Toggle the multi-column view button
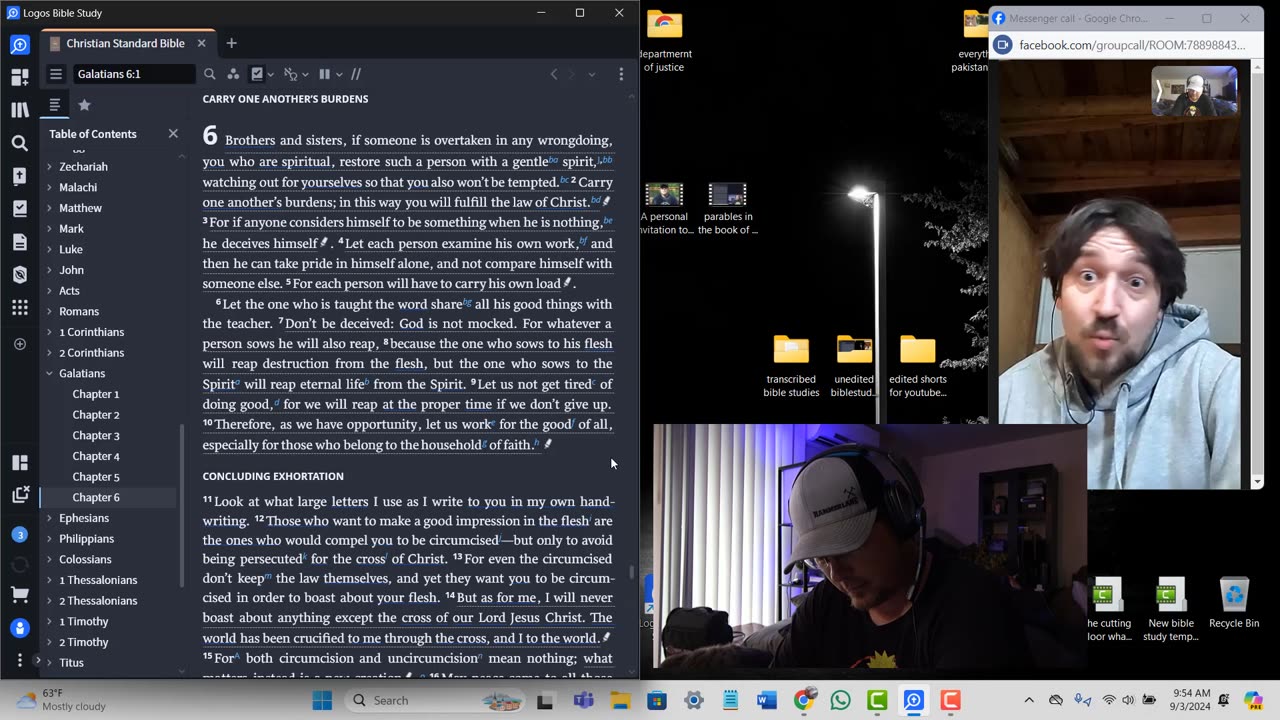This screenshot has width=1280, height=720. coord(324,74)
